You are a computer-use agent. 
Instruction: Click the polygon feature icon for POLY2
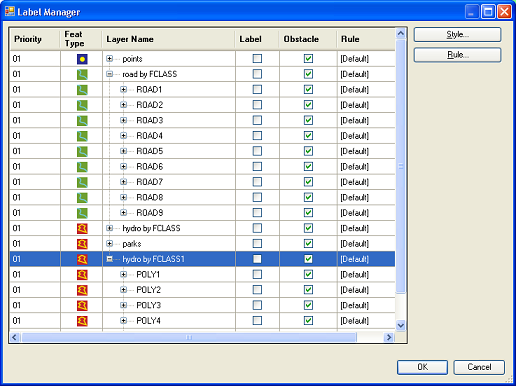(82, 290)
